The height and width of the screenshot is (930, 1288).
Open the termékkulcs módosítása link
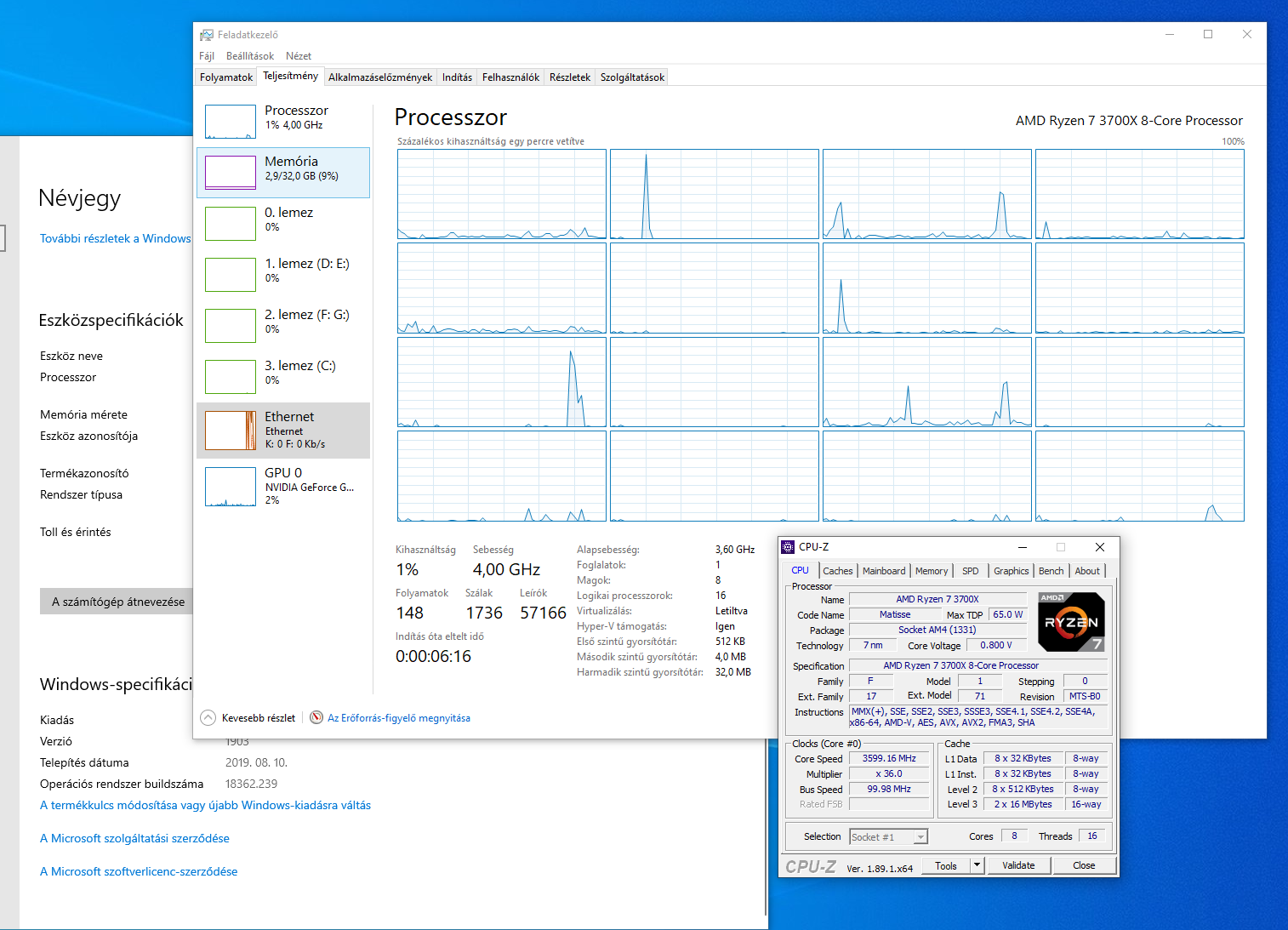[x=205, y=805]
